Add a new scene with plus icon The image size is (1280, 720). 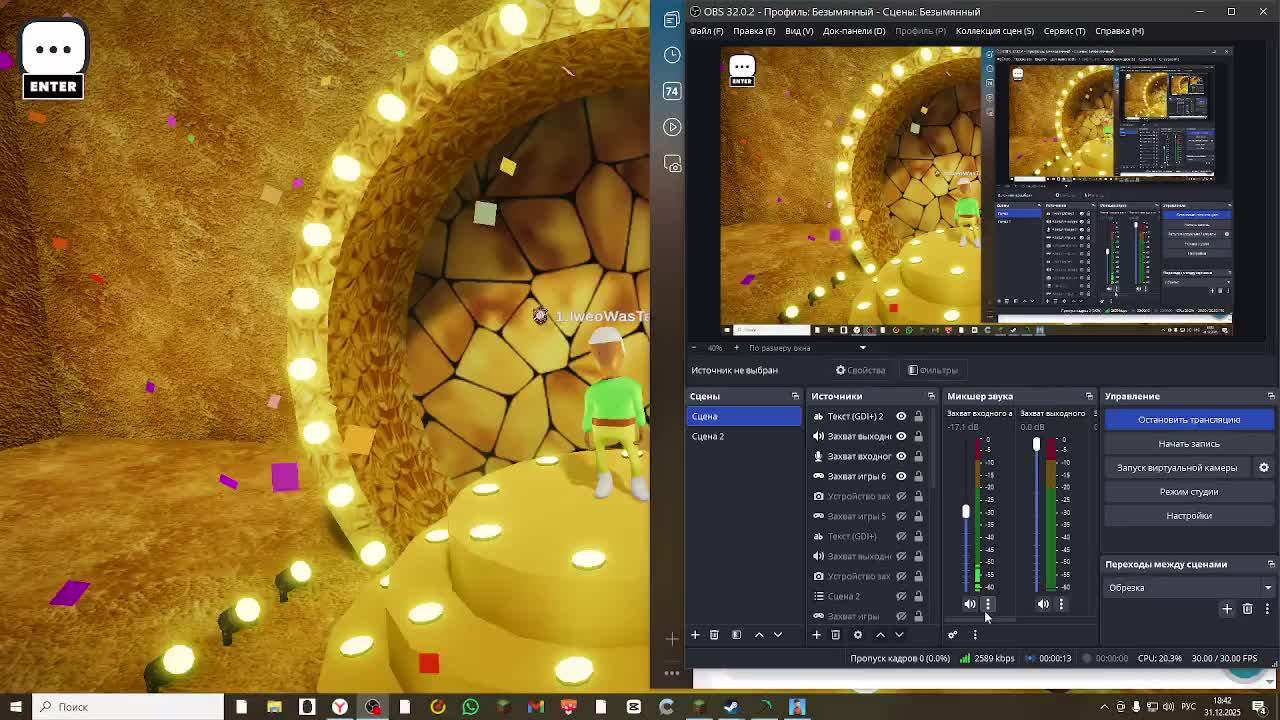tap(695, 635)
